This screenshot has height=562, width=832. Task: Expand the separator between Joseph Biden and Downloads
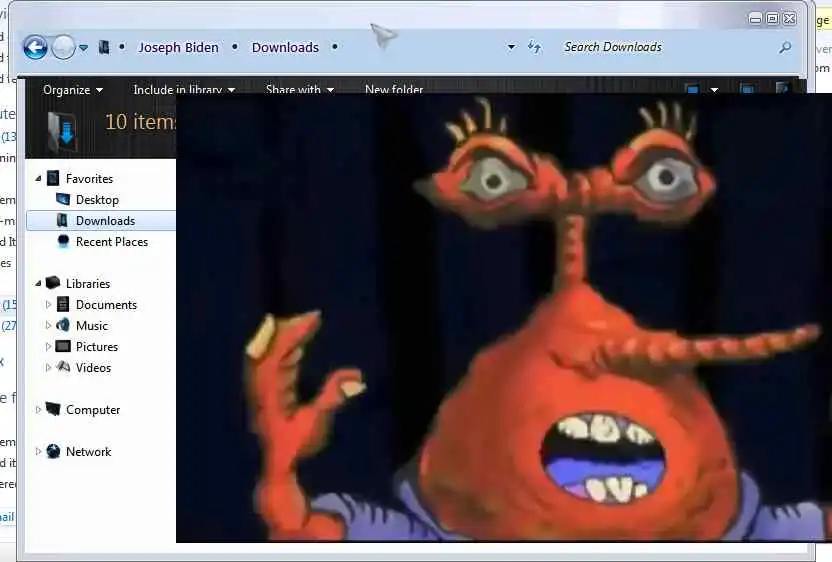tap(235, 47)
